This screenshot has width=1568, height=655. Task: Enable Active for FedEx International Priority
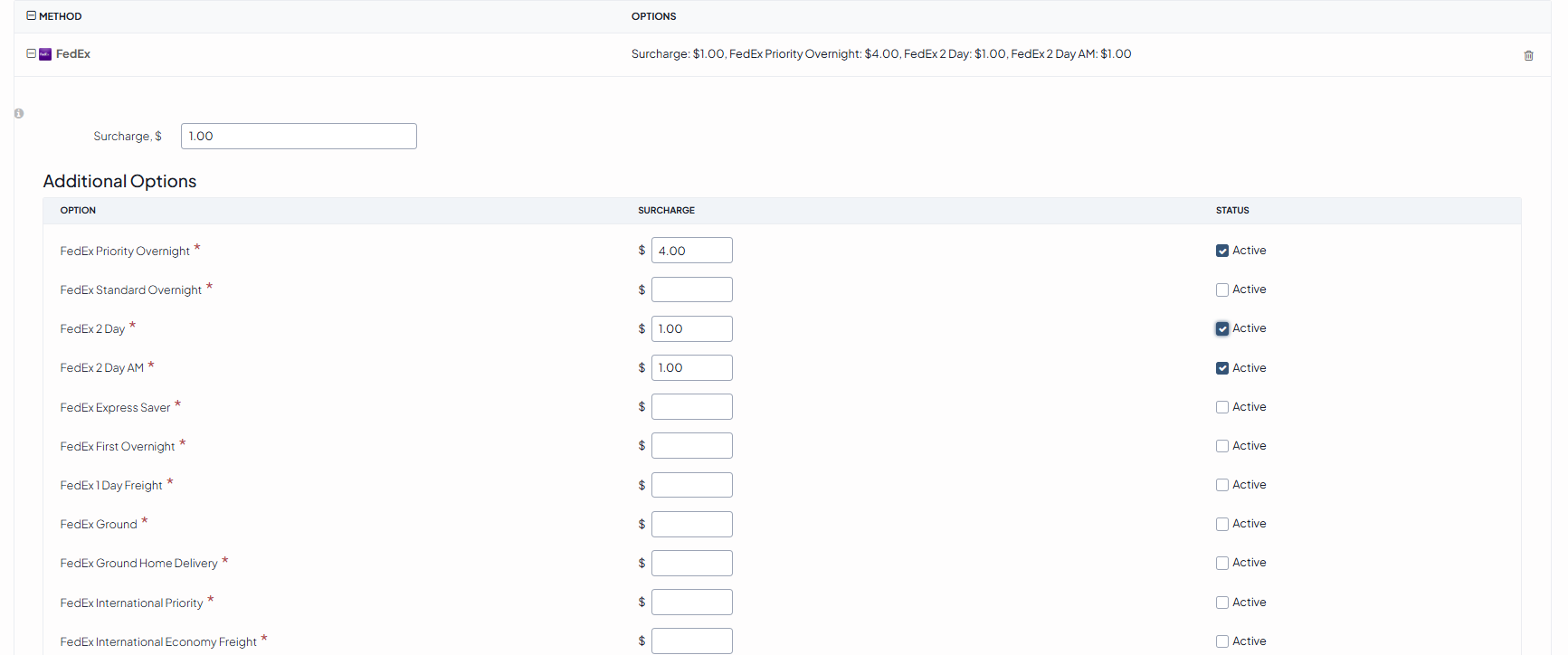point(1222,603)
